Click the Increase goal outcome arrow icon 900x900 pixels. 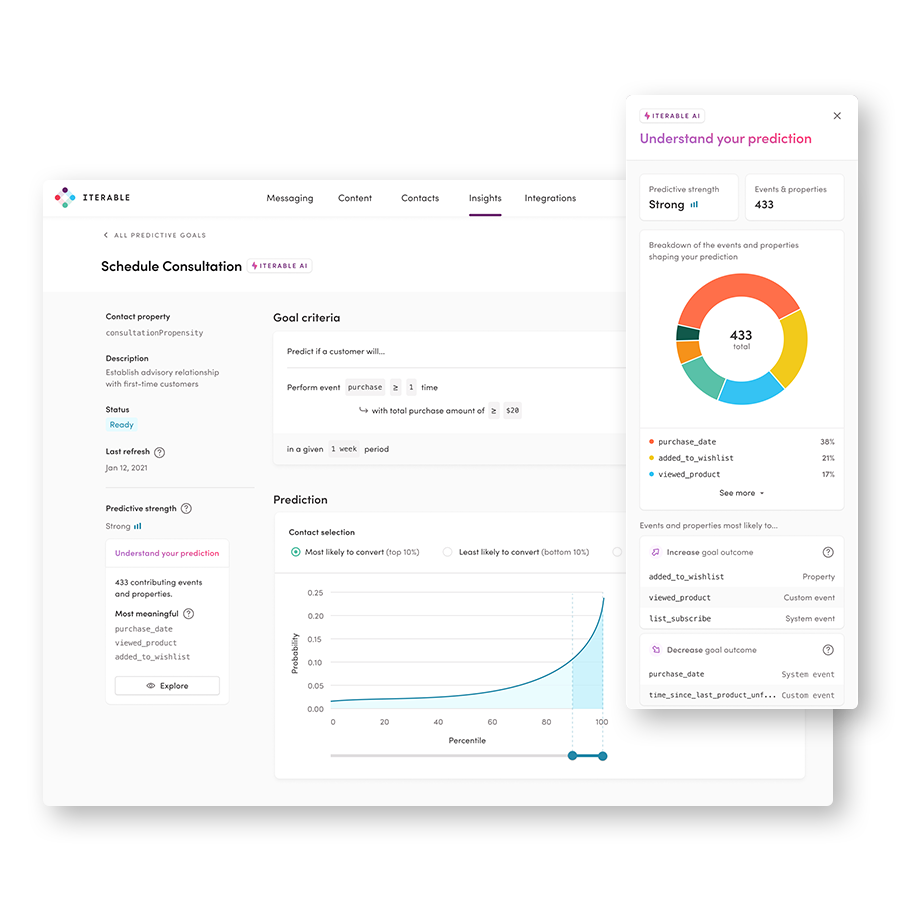pos(655,552)
